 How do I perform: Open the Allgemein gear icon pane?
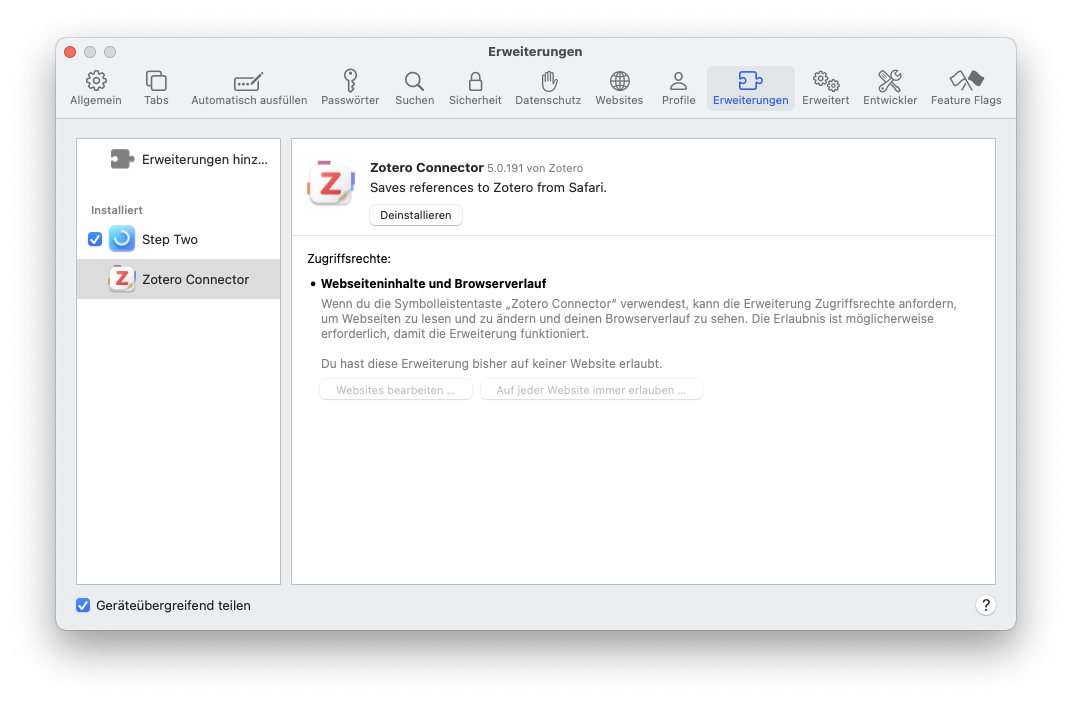click(96, 81)
